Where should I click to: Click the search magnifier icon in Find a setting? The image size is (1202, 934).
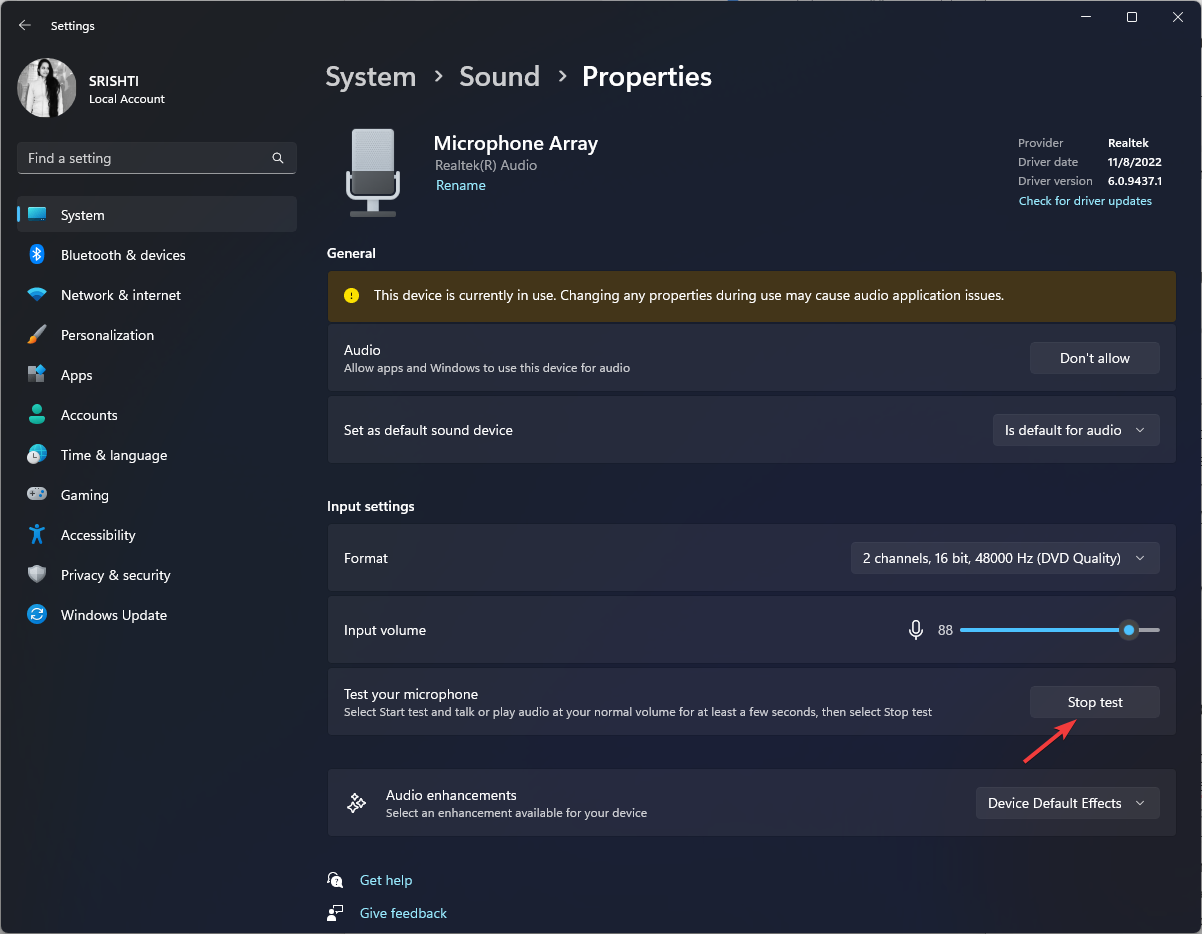[x=278, y=158]
